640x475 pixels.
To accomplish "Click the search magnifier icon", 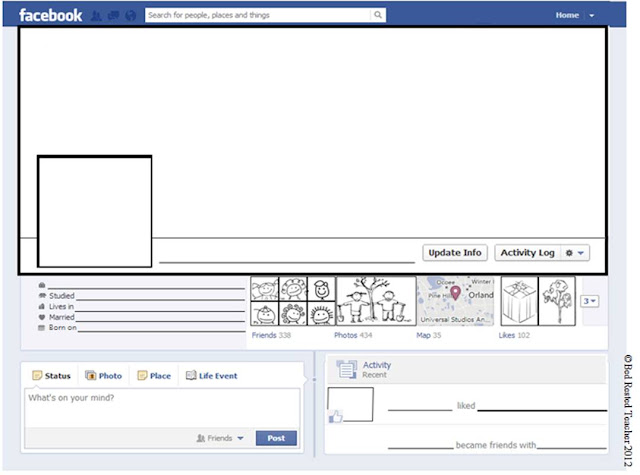I will [x=378, y=15].
